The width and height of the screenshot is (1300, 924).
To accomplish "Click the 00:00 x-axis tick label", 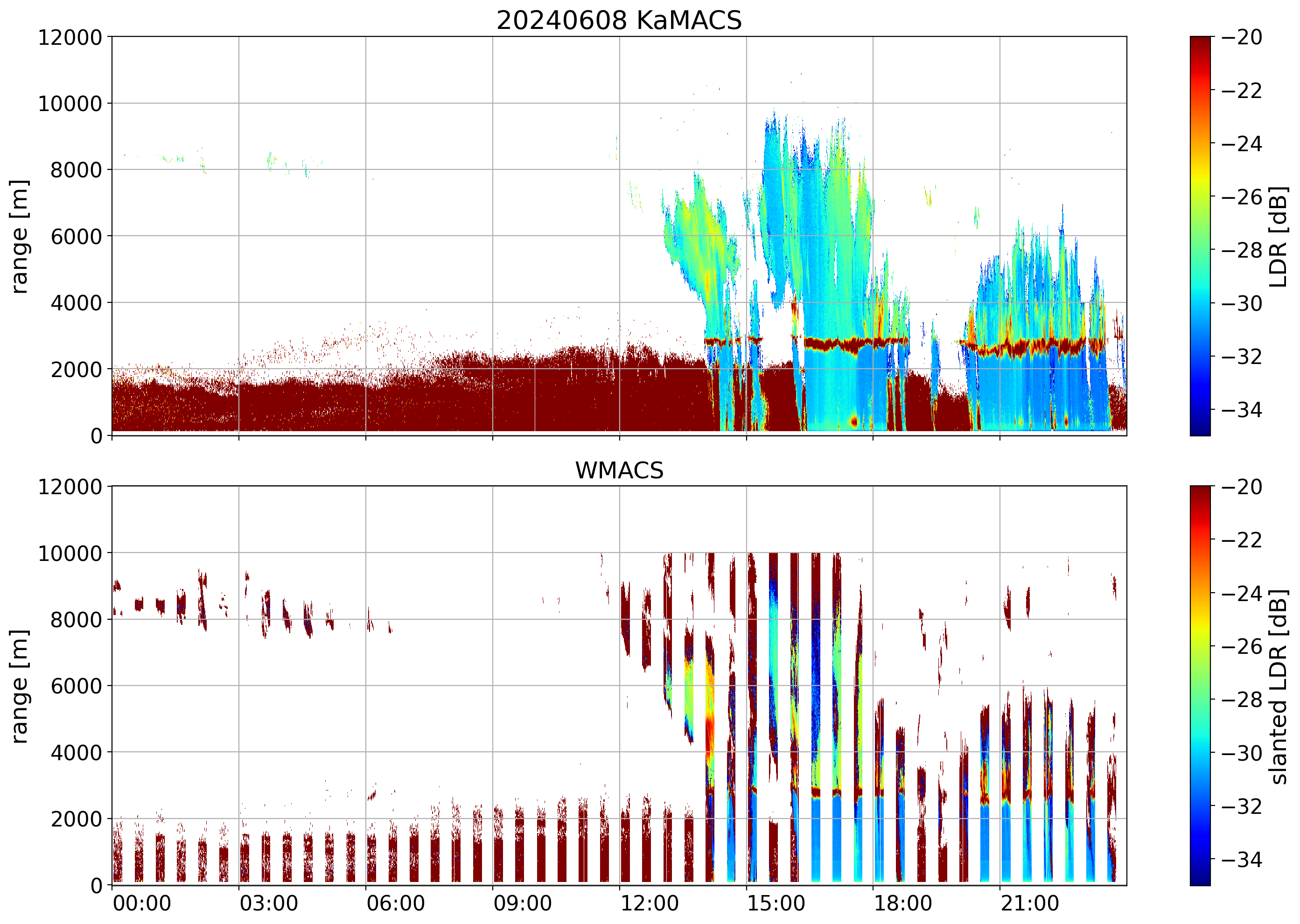I will click(142, 903).
